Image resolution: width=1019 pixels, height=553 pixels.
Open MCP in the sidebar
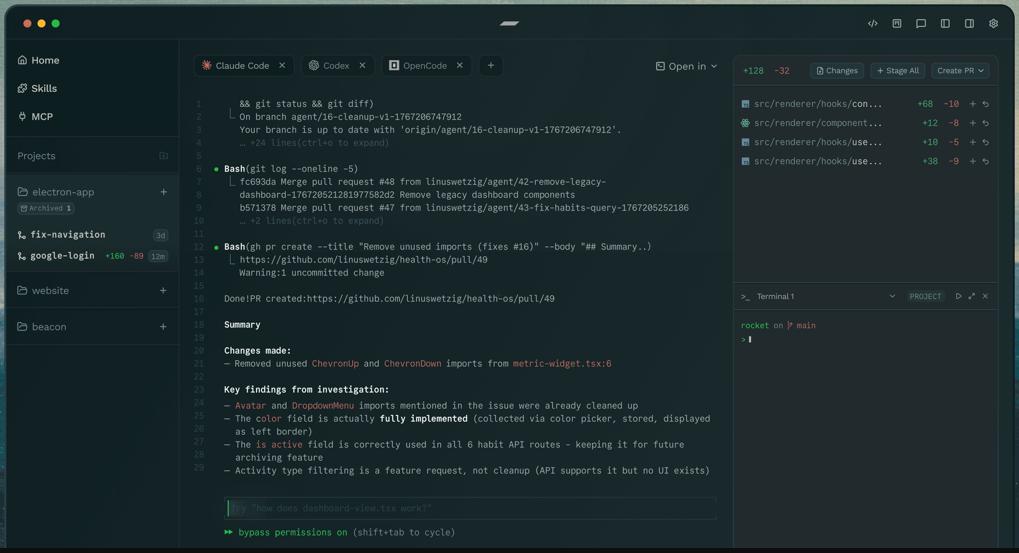pos(35,117)
